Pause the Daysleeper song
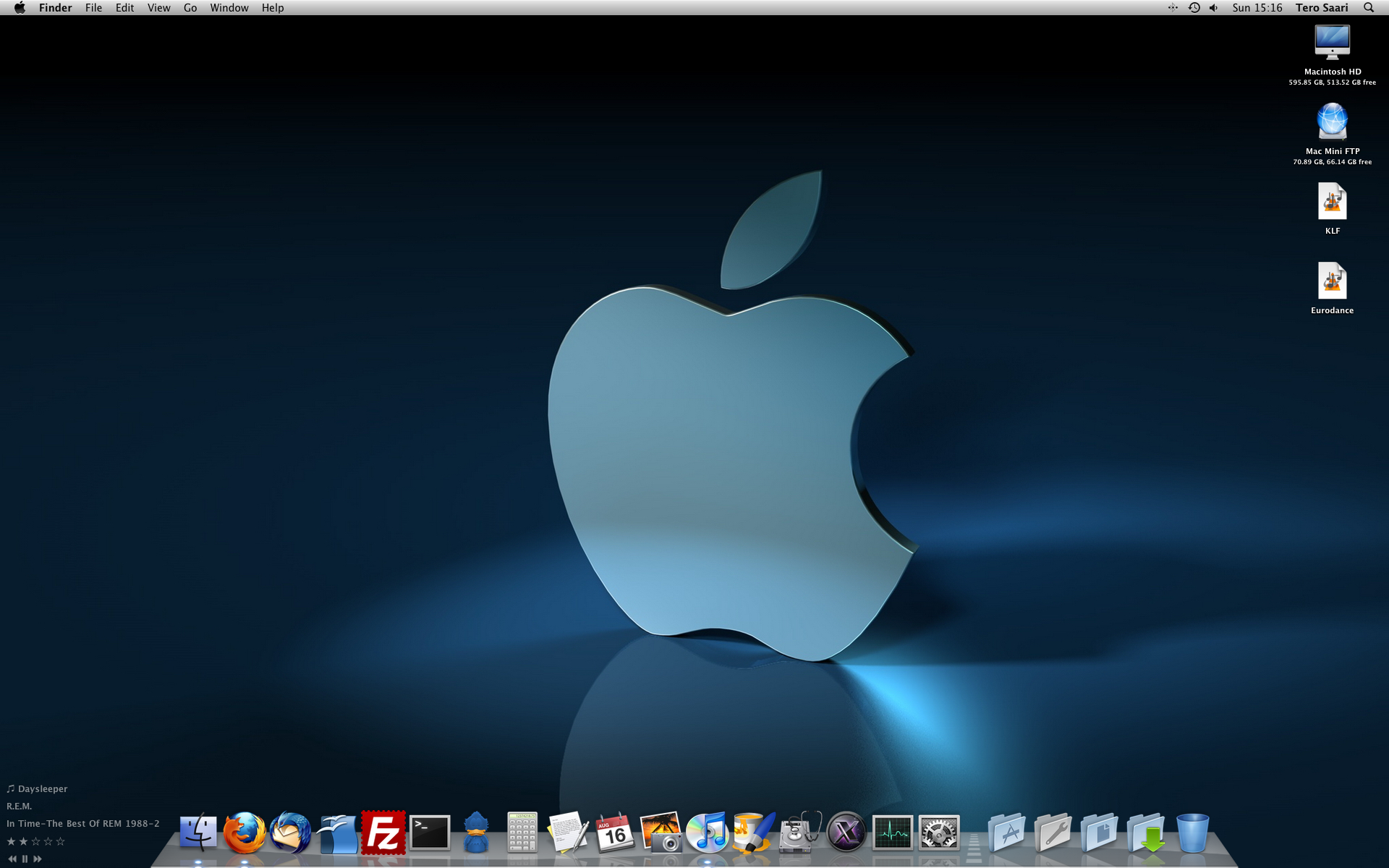 click(x=25, y=859)
